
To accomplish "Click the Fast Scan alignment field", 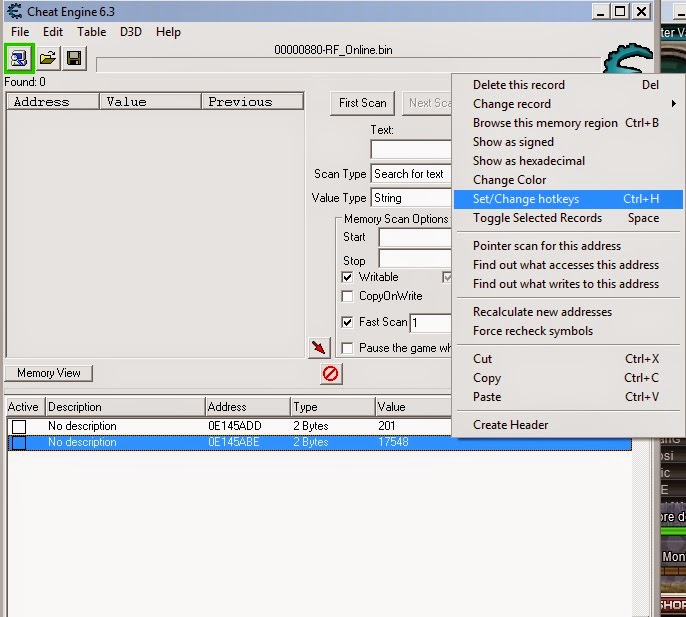I will pyautogui.click(x=430, y=323).
